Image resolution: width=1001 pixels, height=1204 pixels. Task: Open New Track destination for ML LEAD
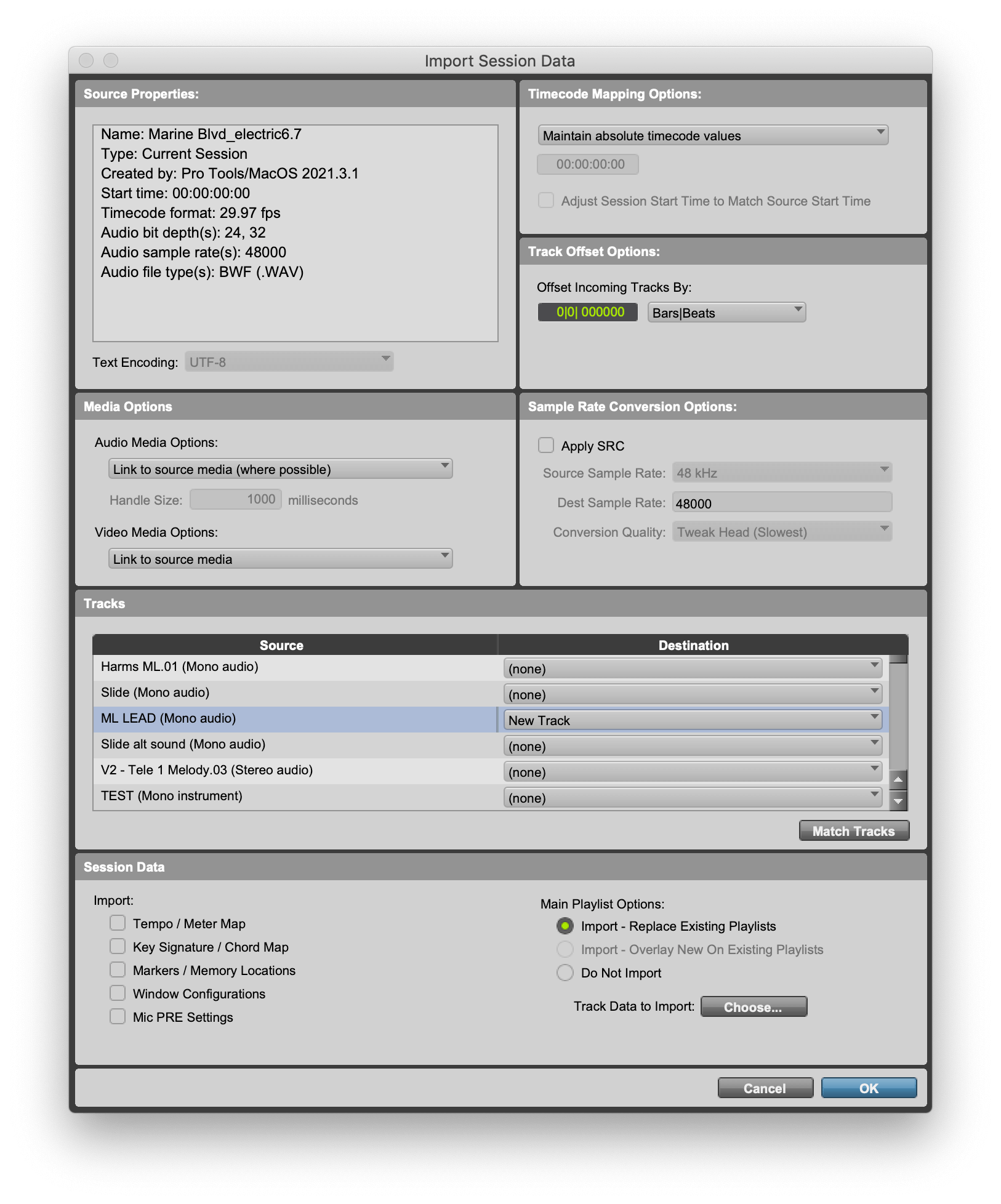click(x=693, y=720)
